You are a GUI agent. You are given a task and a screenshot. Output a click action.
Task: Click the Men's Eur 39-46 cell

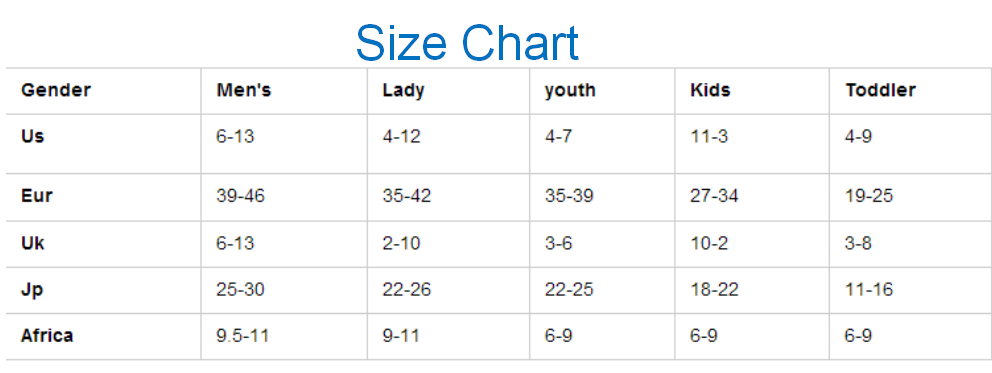coord(284,197)
